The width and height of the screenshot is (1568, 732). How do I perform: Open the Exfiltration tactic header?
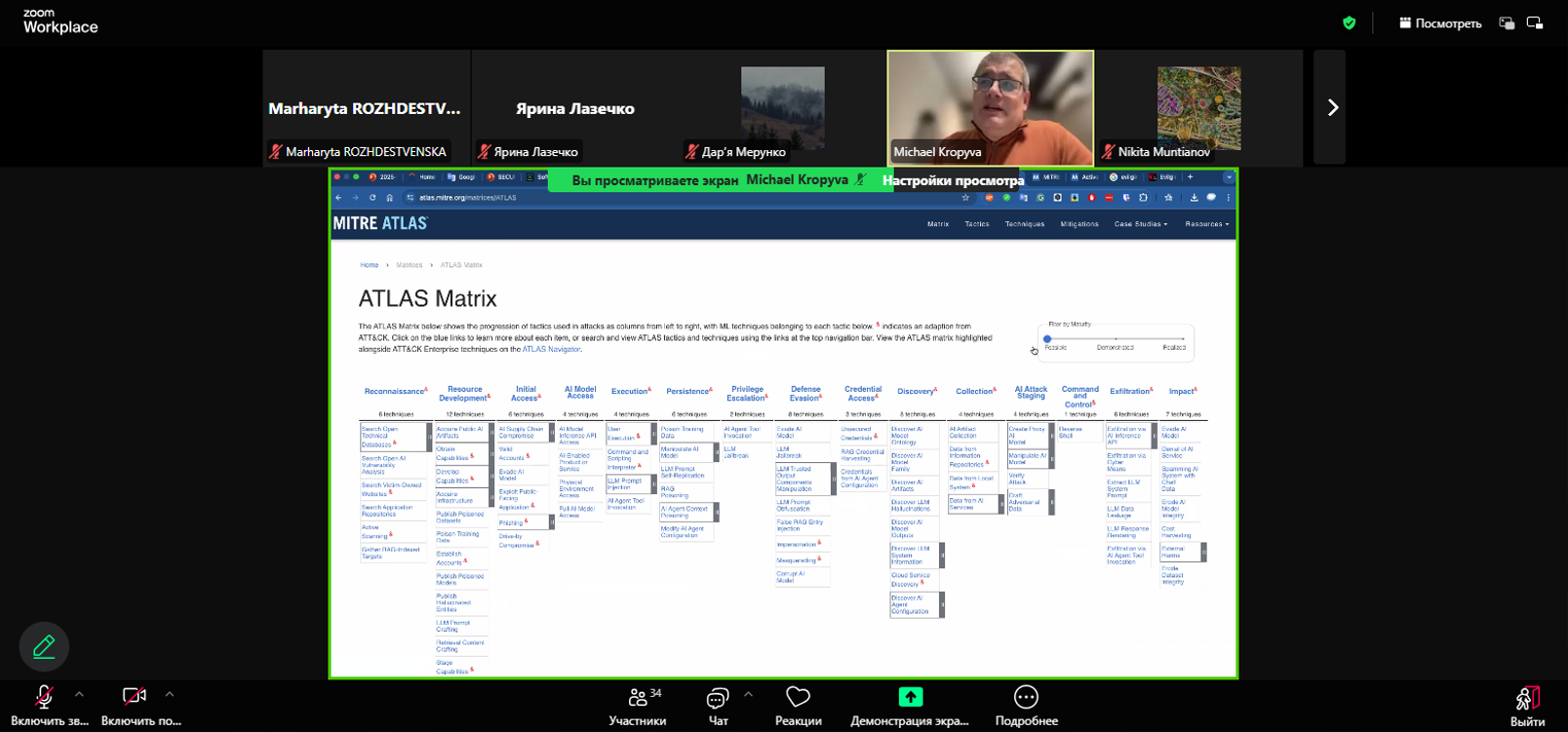tap(1130, 392)
